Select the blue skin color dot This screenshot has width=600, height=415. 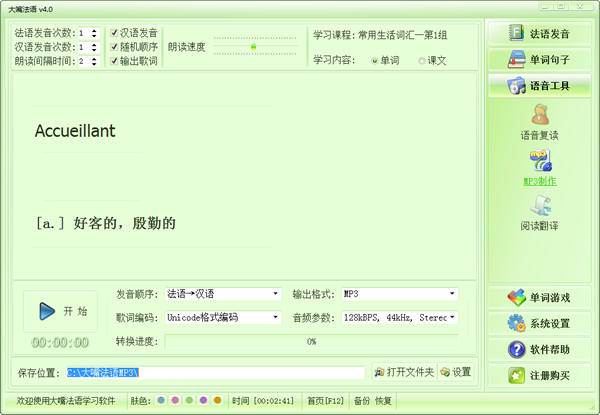[x=161, y=400]
